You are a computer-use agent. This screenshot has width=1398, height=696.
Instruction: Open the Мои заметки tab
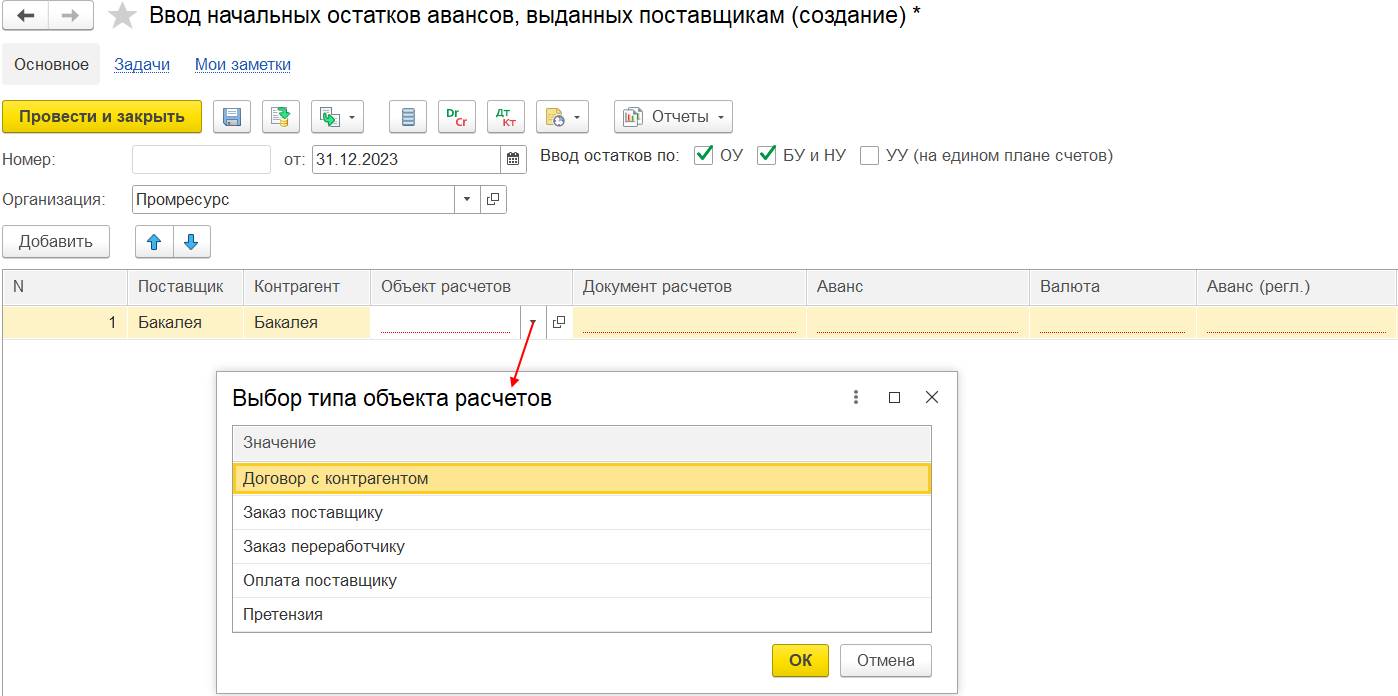coord(243,64)
